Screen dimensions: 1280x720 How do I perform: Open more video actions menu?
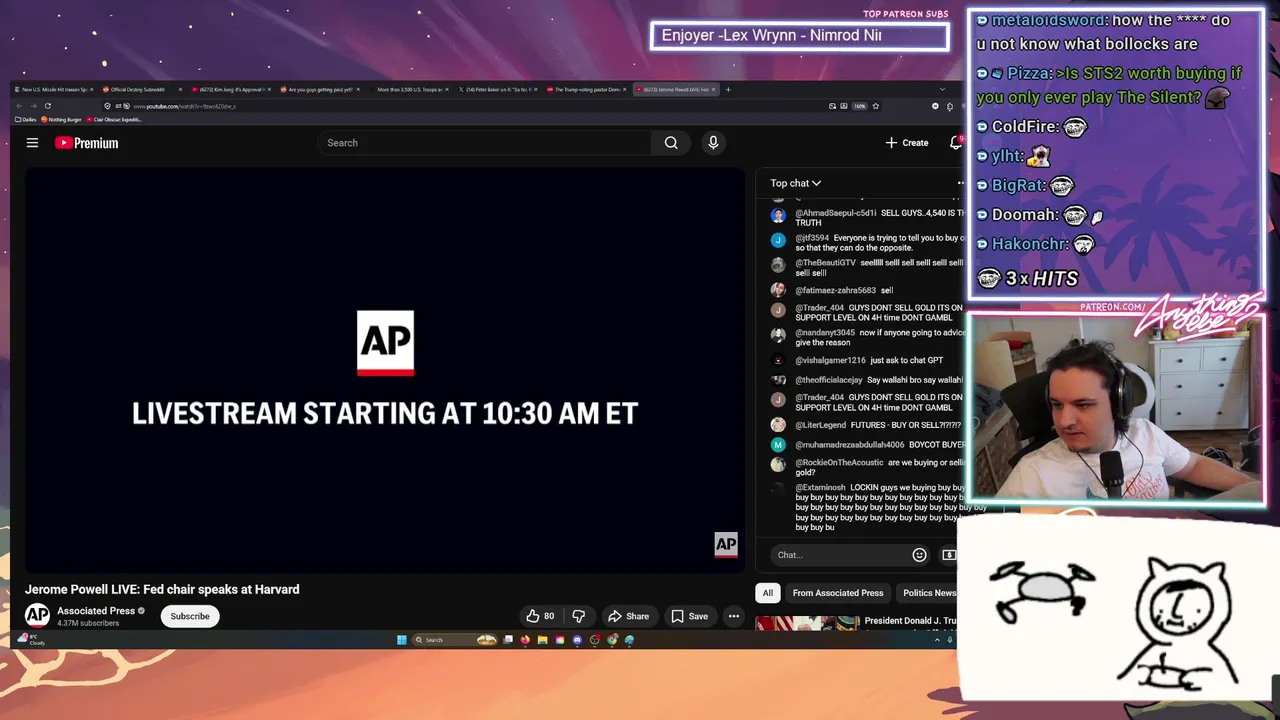(x=734, y=616)
